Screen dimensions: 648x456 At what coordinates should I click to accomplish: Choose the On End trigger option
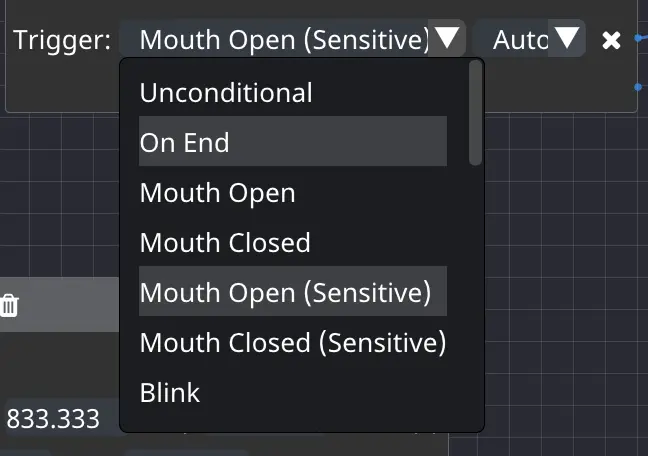pos(293,141)
